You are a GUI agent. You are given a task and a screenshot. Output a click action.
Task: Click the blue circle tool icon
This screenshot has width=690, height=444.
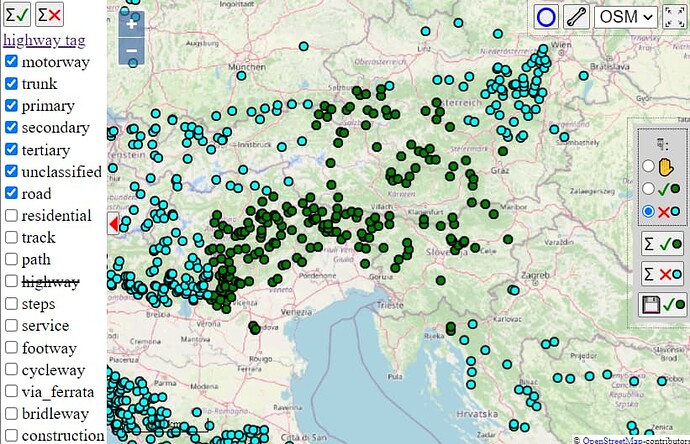tap(545, 16)
